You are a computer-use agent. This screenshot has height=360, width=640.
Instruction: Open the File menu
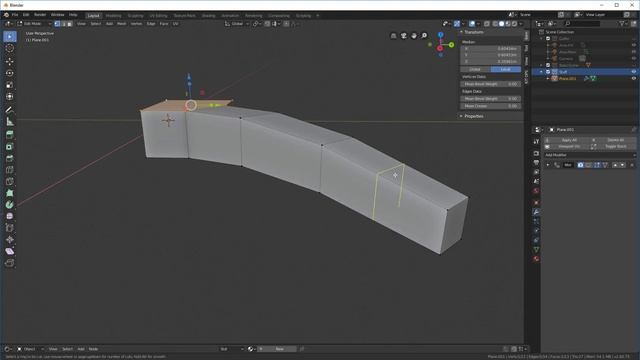[15, 15]
